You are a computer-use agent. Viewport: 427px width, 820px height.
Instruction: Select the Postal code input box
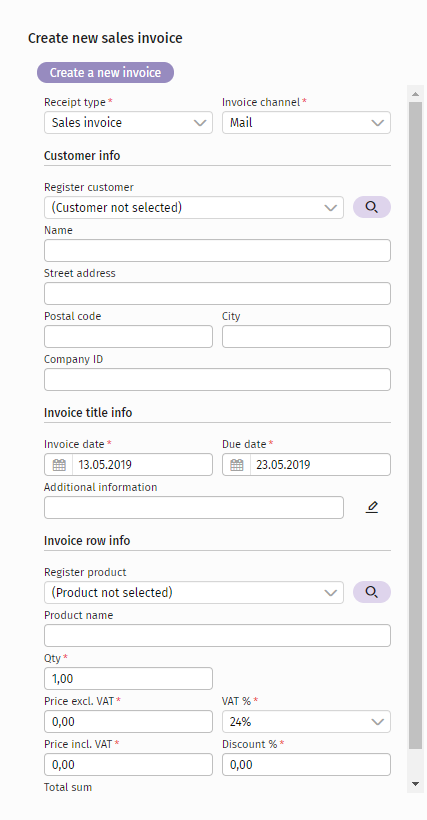128,336
